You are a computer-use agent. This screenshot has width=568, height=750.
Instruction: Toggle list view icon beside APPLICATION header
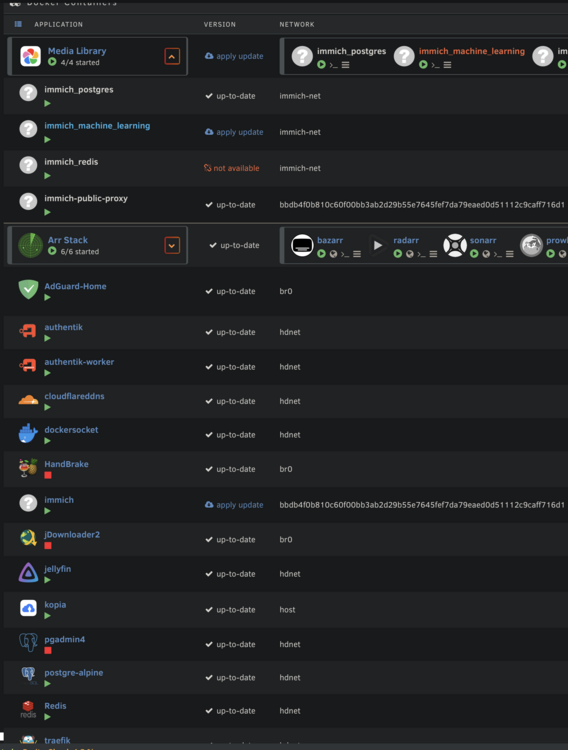coord(18,24)
